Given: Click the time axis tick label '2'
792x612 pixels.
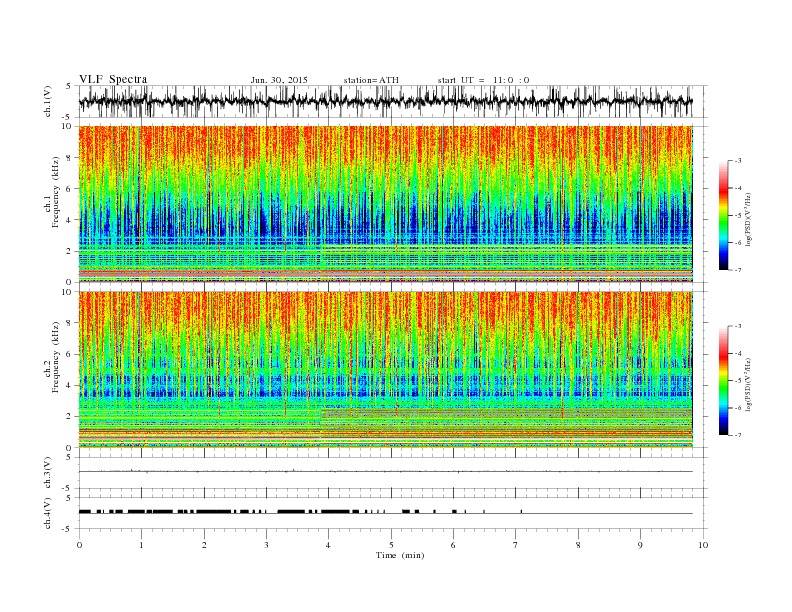Looking at the screenshot, I should click(x=204, y=545).
